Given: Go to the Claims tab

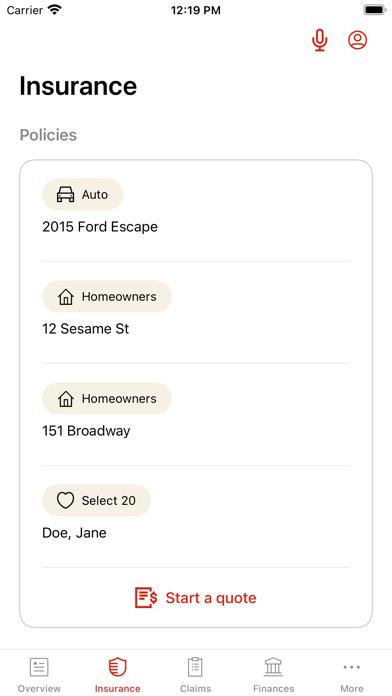Looking at the screenshot, I should click(195, 675).
